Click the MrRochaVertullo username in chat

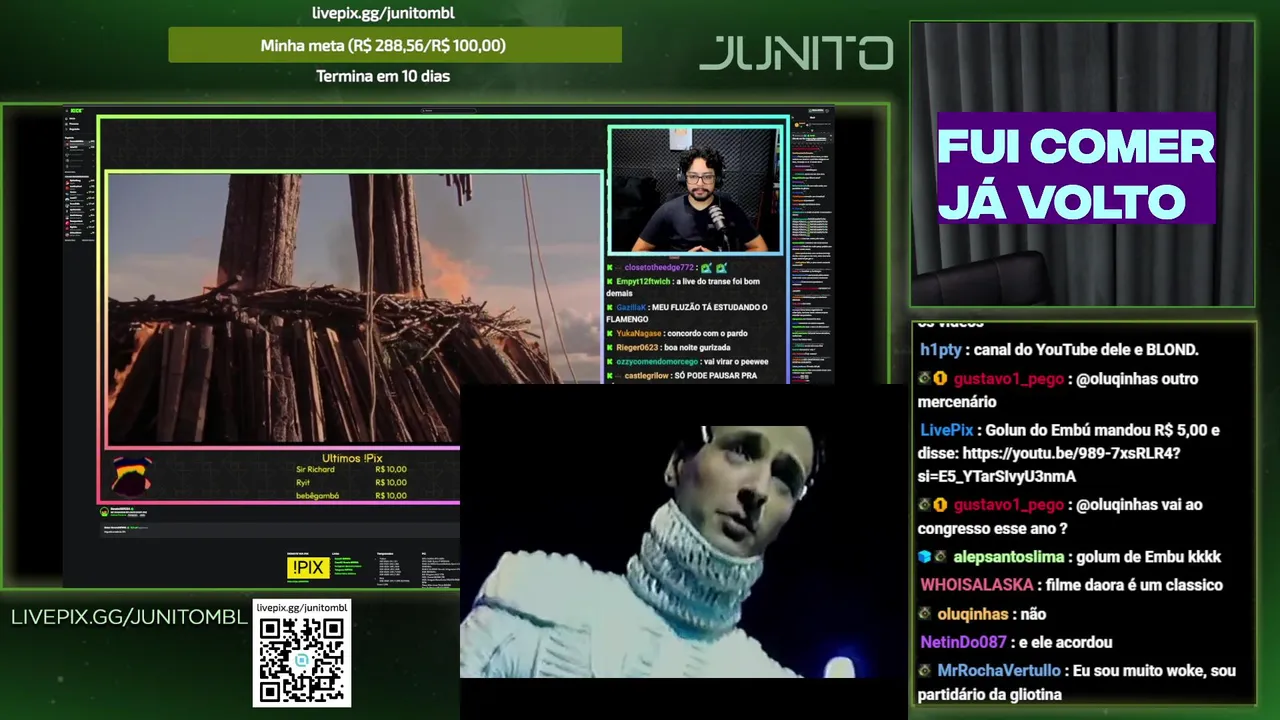998,671
